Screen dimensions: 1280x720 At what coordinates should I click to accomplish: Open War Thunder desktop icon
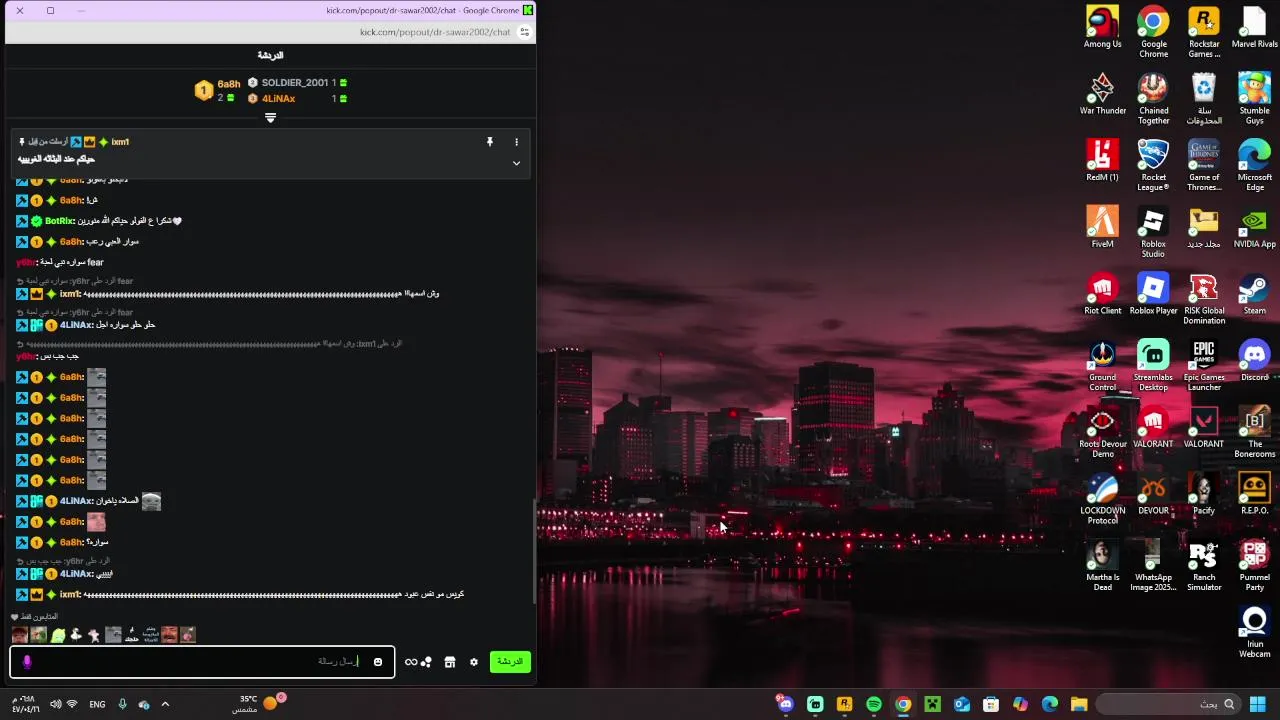pos(1103,94)
